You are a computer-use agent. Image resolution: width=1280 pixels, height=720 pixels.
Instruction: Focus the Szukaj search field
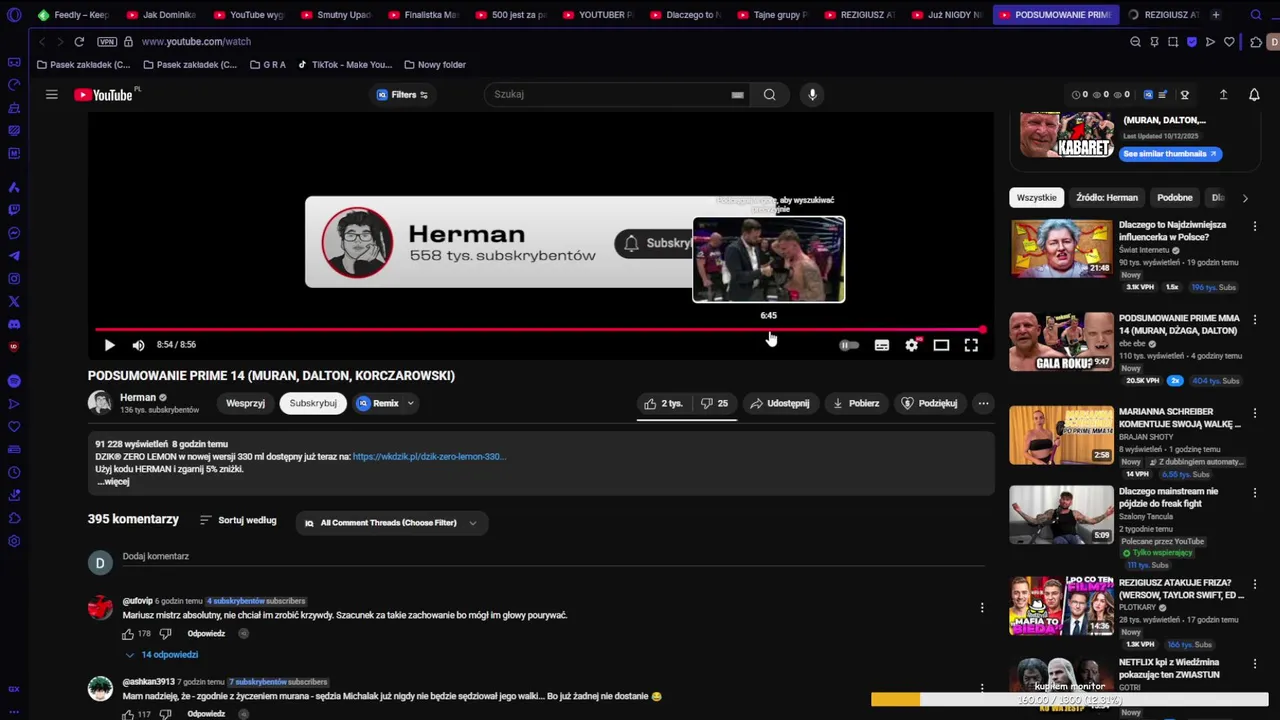(610, 94)
